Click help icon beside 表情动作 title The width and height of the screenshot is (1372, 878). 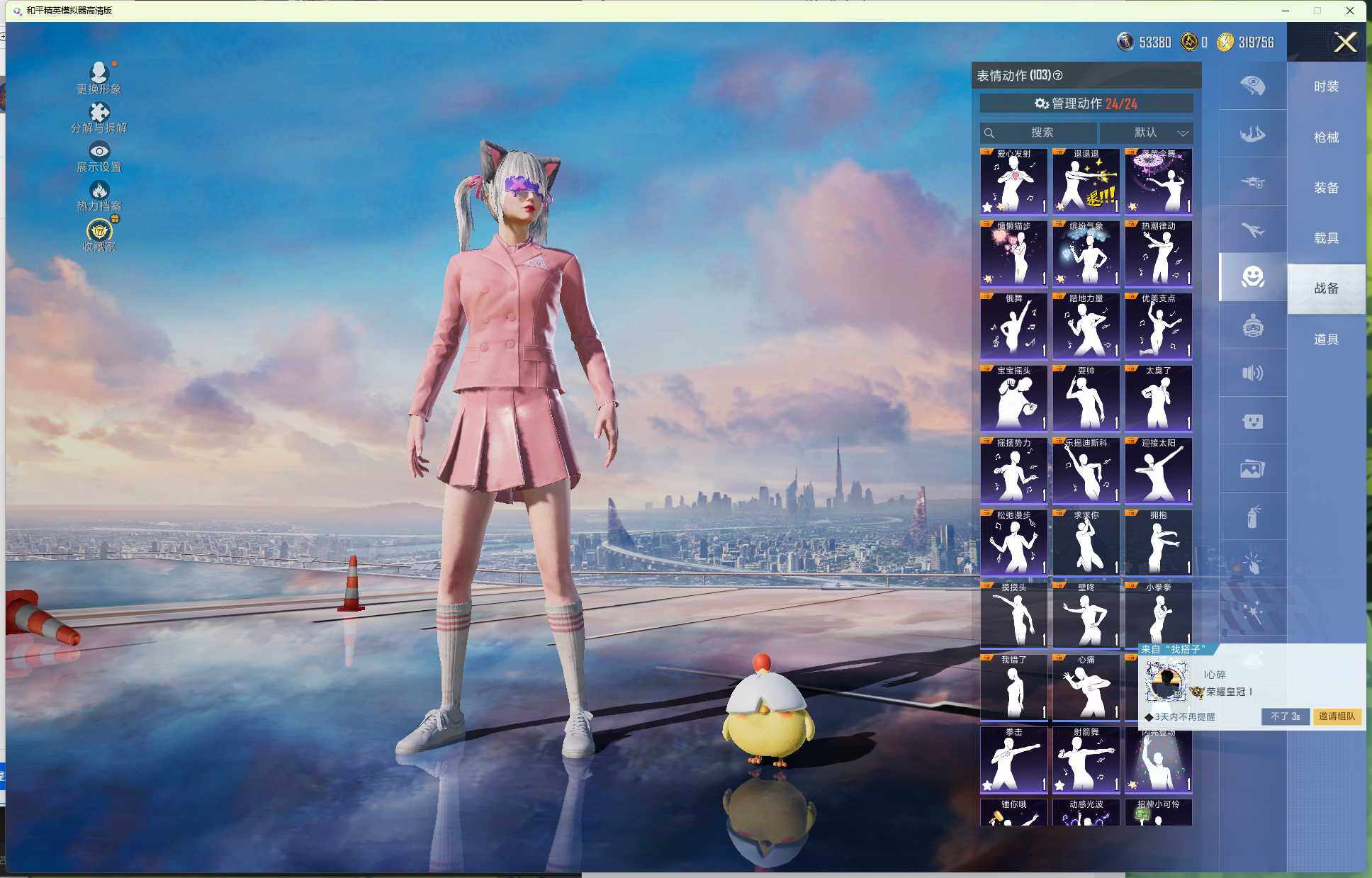[x=1058, y=76]
